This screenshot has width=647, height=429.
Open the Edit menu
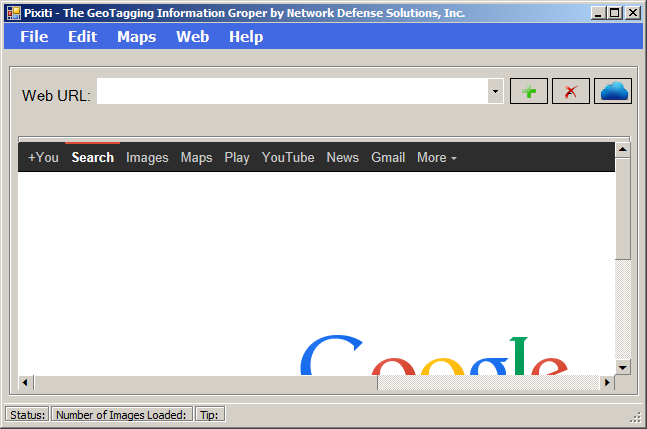click(x=82, y=37)
